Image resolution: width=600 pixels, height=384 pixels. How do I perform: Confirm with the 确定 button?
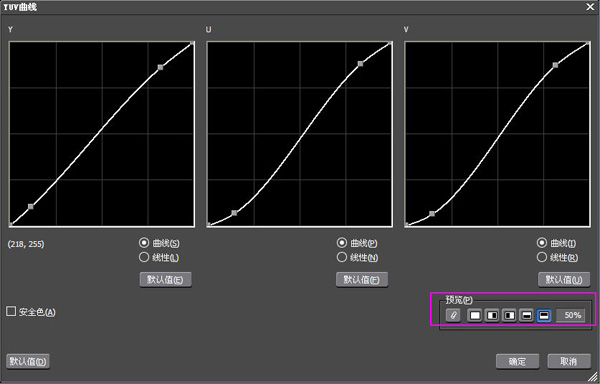click(517, 361)
